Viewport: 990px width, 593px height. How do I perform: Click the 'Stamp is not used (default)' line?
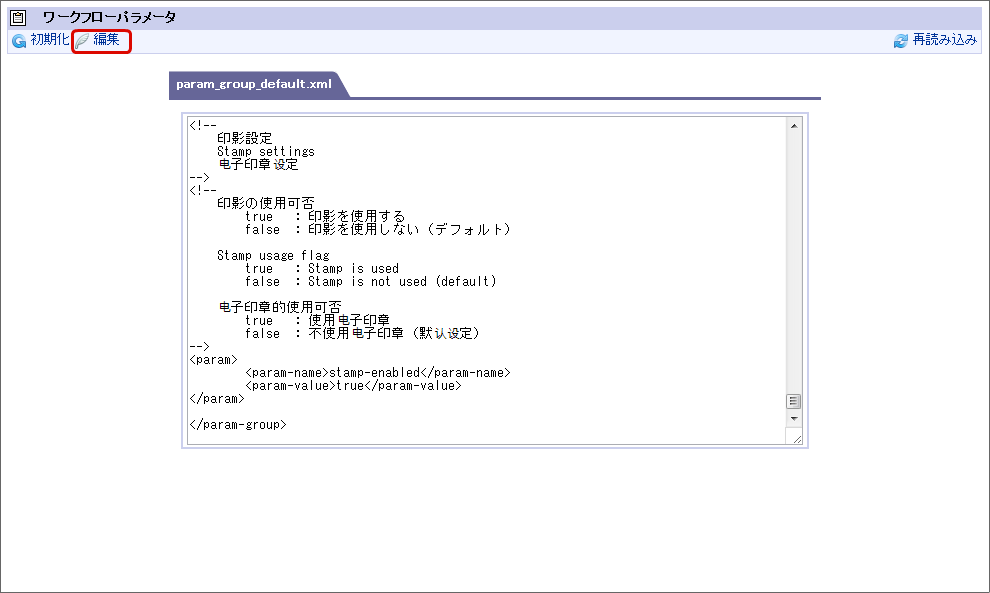(370, 282)
